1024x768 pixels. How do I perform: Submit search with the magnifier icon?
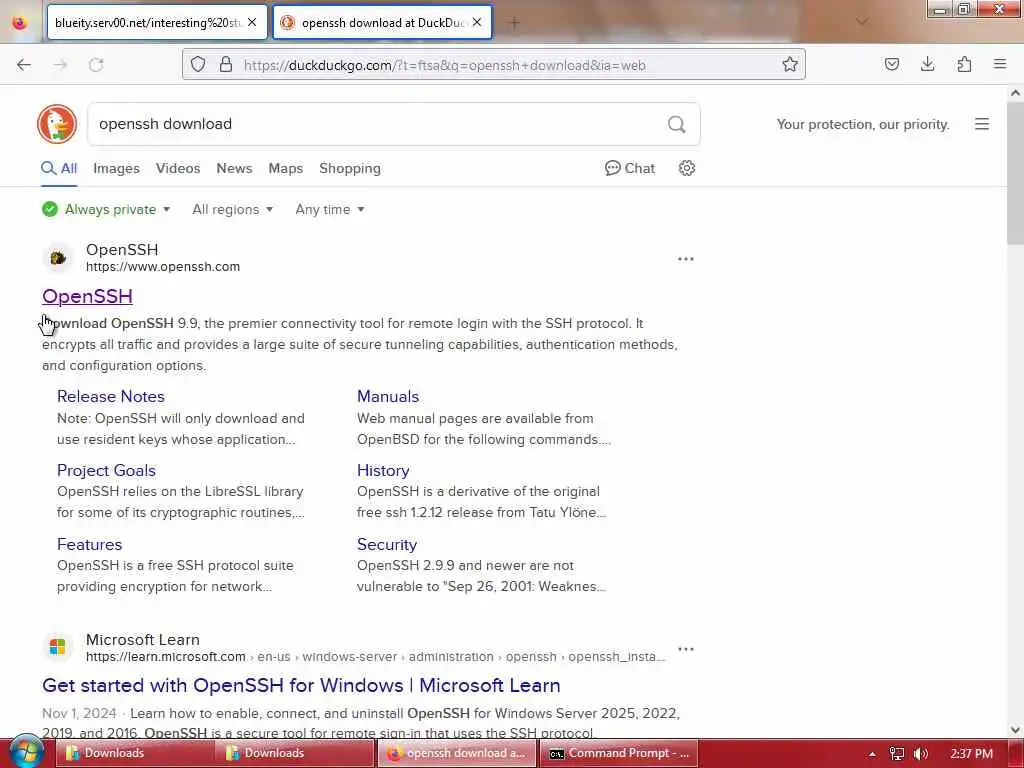point(677,124)
